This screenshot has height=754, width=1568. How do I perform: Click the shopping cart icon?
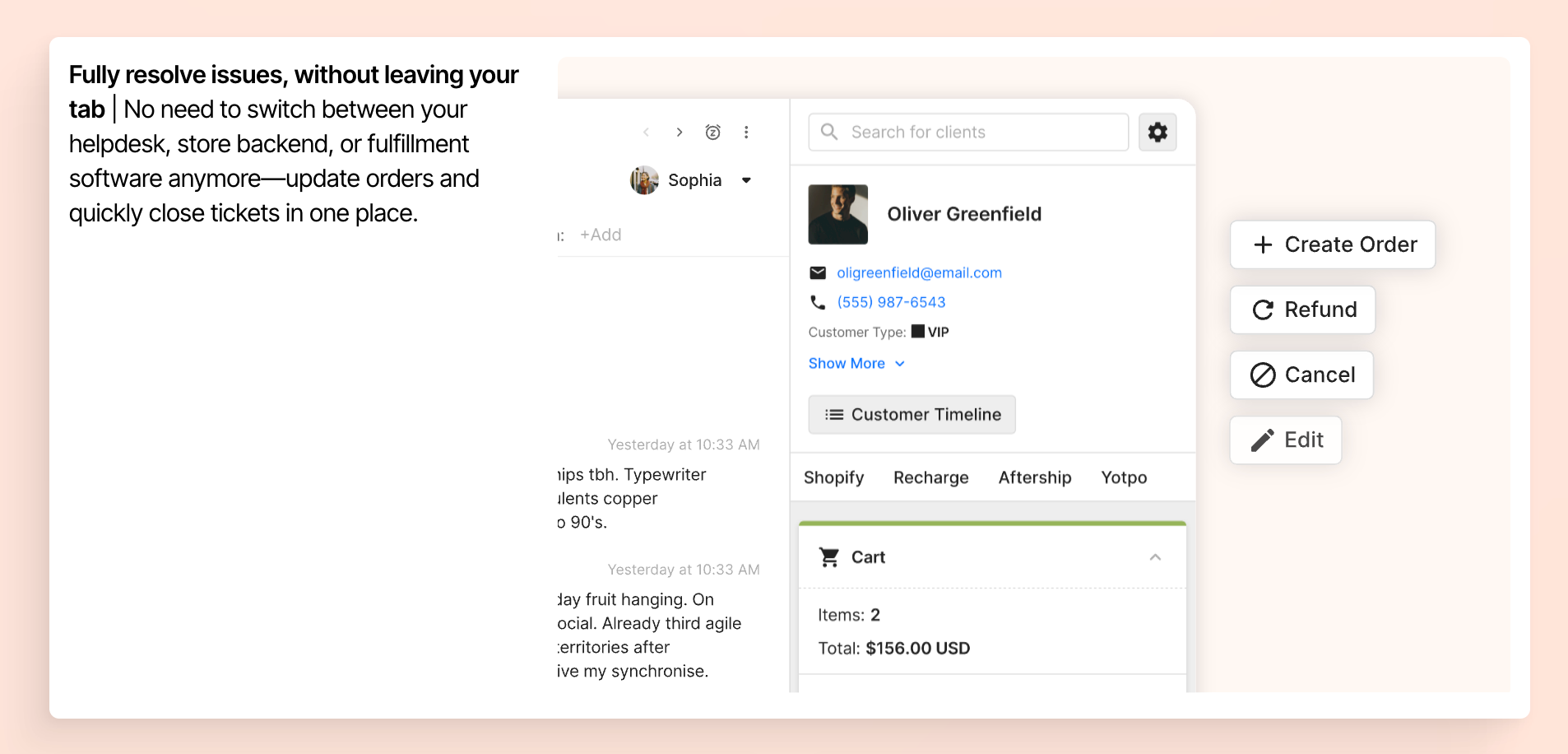click(829, 557)
